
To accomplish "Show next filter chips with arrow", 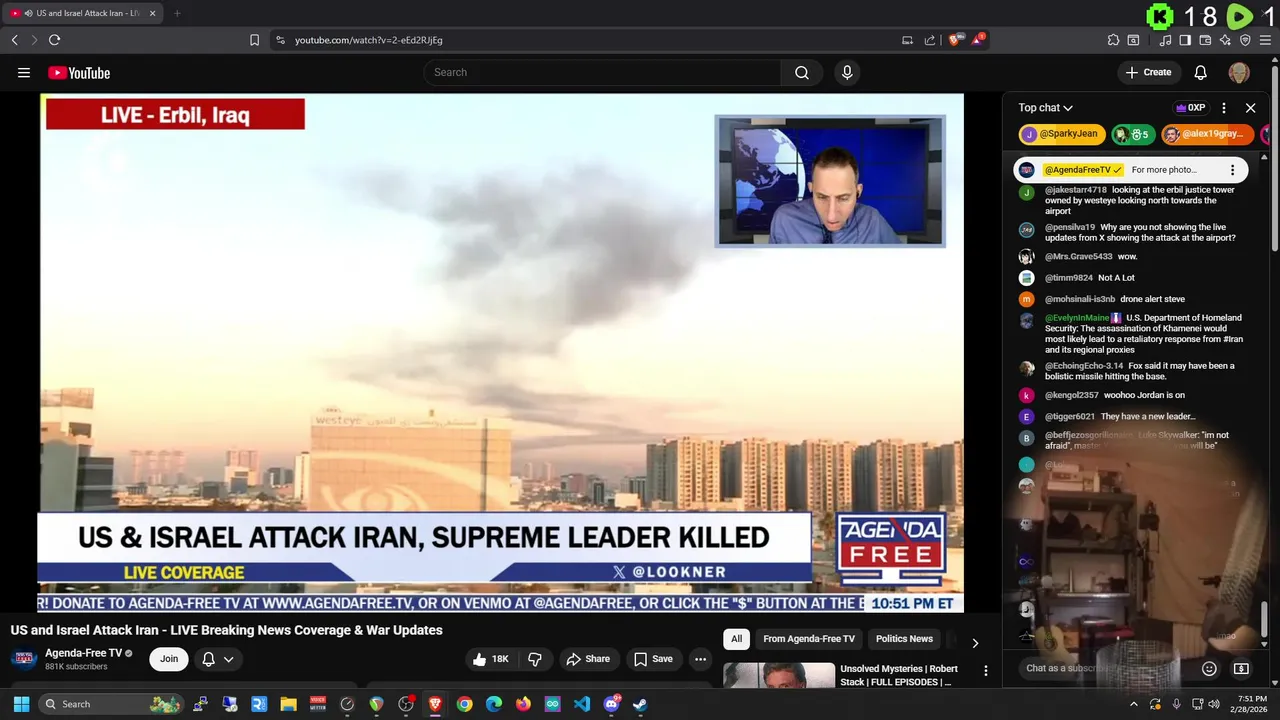I will 975,643.
